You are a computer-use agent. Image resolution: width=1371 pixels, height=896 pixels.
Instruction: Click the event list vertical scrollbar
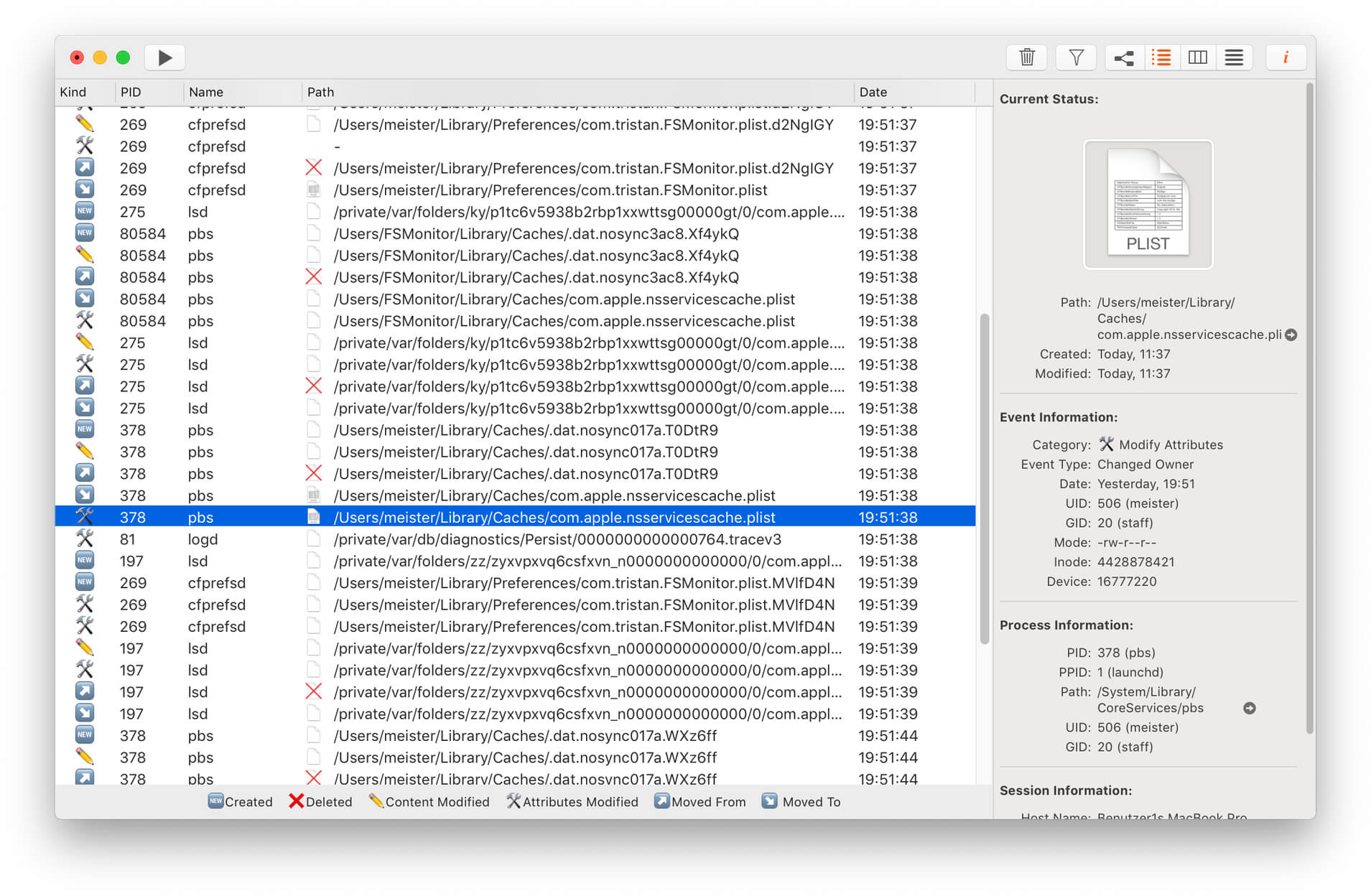(984, 478)
